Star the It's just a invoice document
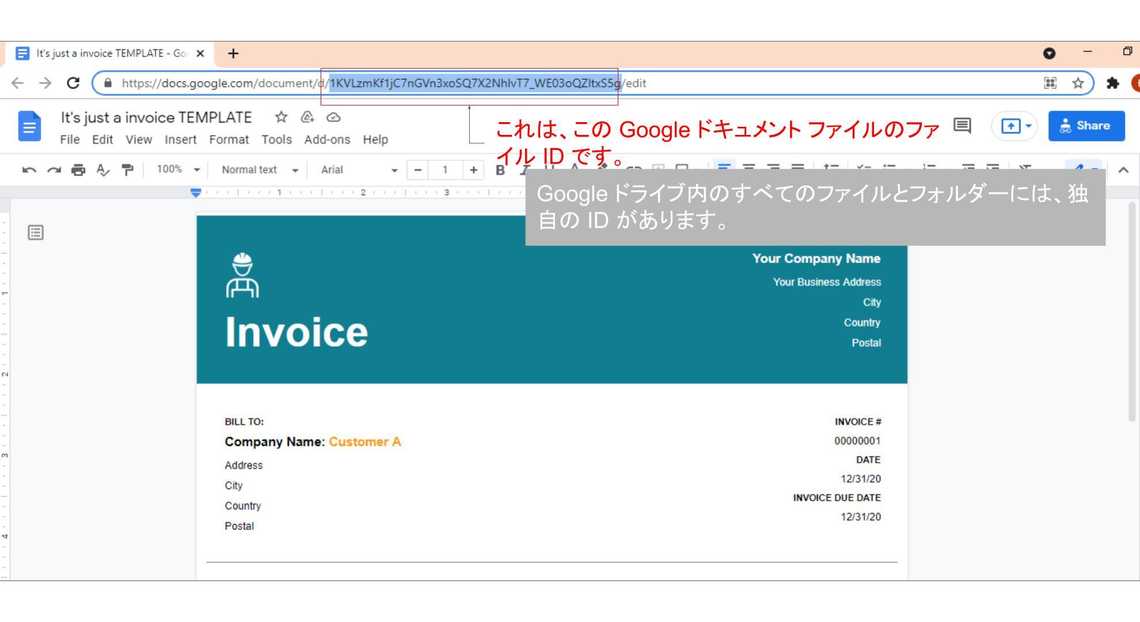The height and width of the screenshot is (622, 1140). coord(281,118)
